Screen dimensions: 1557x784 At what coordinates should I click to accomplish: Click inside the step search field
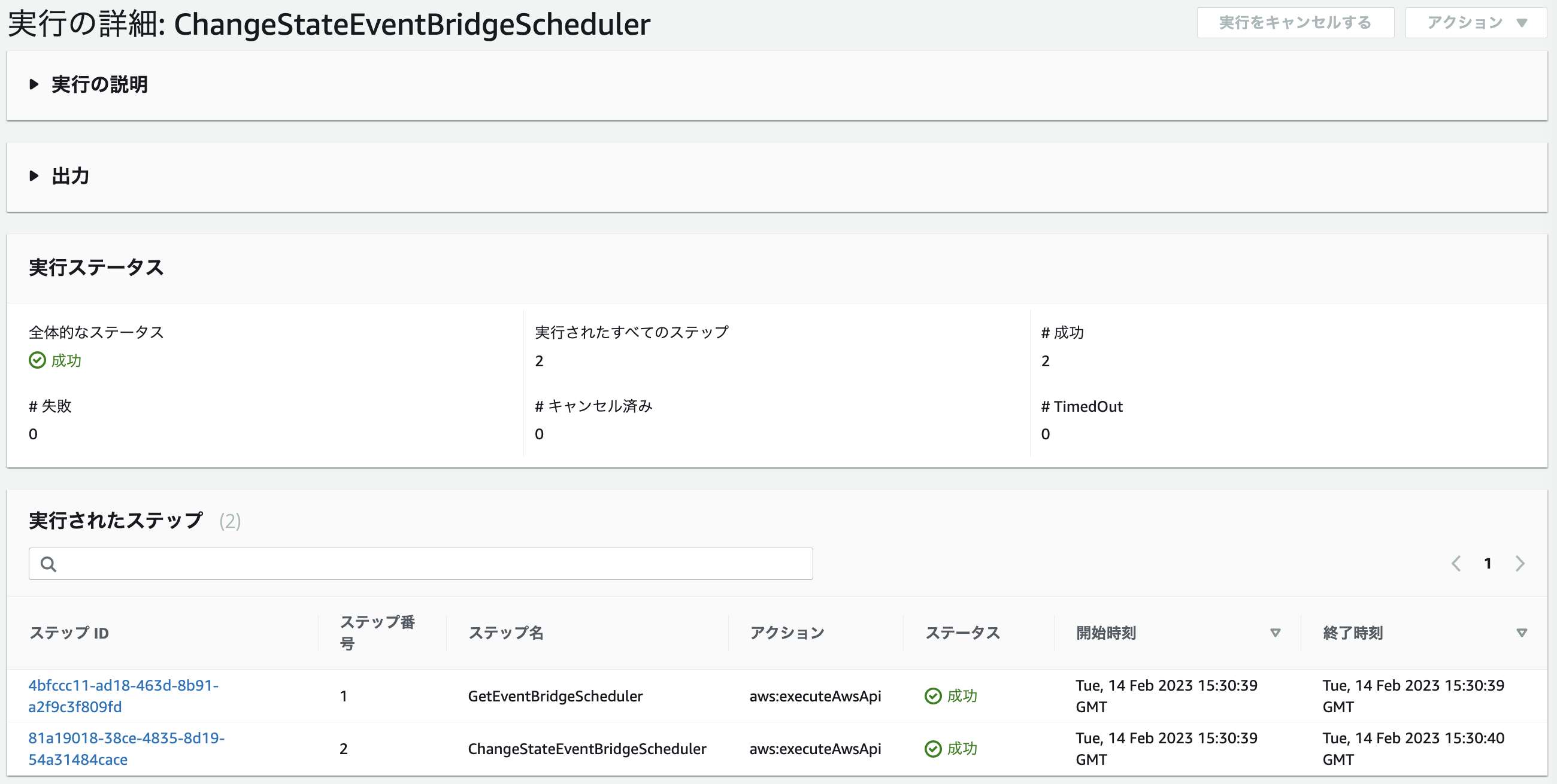[423, 564]
